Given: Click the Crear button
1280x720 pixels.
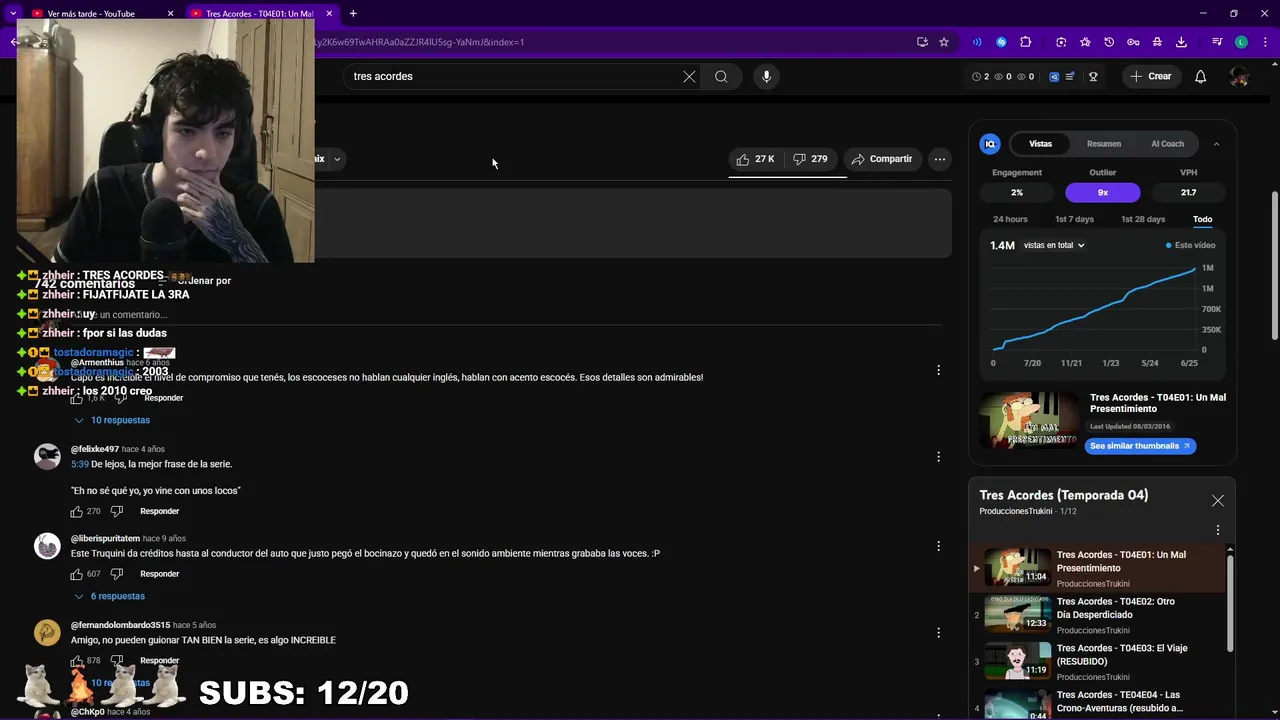Looking at the screenshot, I should point(1150,76).
